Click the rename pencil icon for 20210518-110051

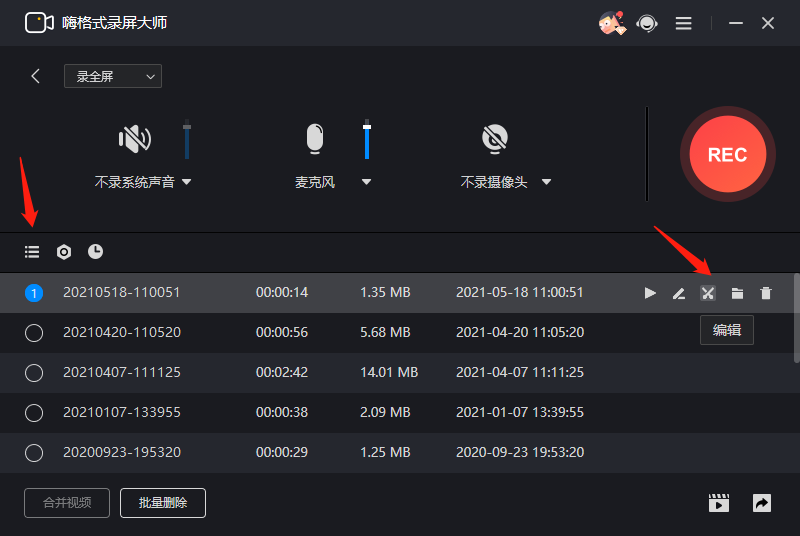pos(679,293)
